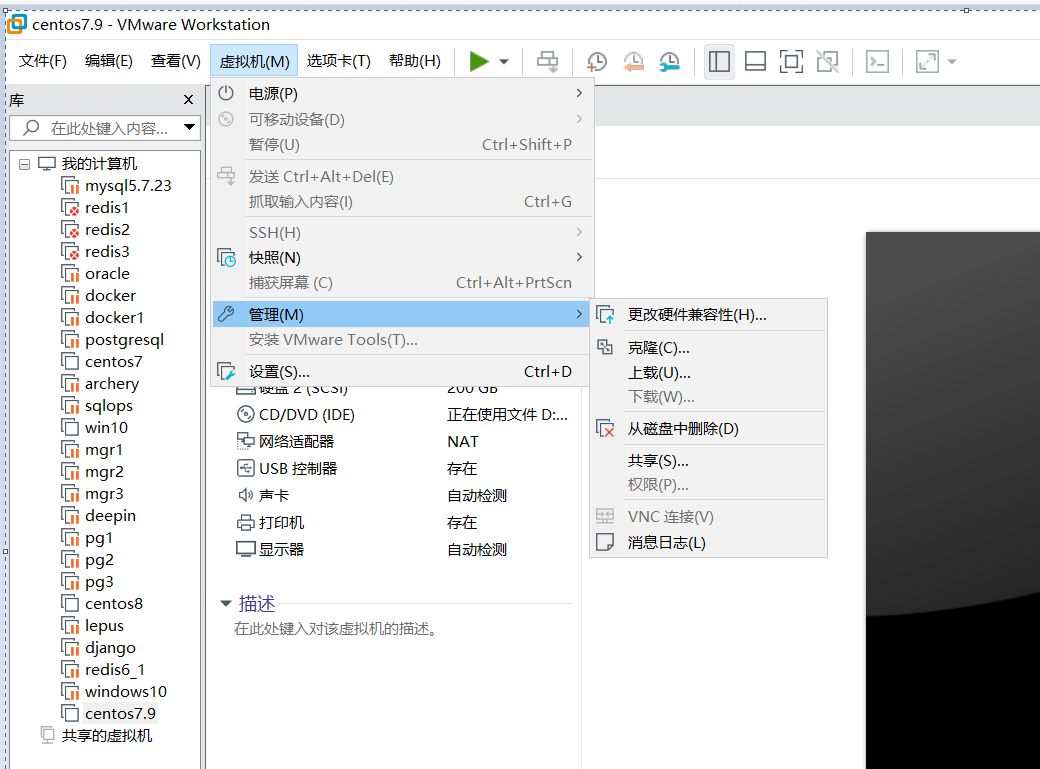Click the 管理(M) menu entry

click(402, 315)
